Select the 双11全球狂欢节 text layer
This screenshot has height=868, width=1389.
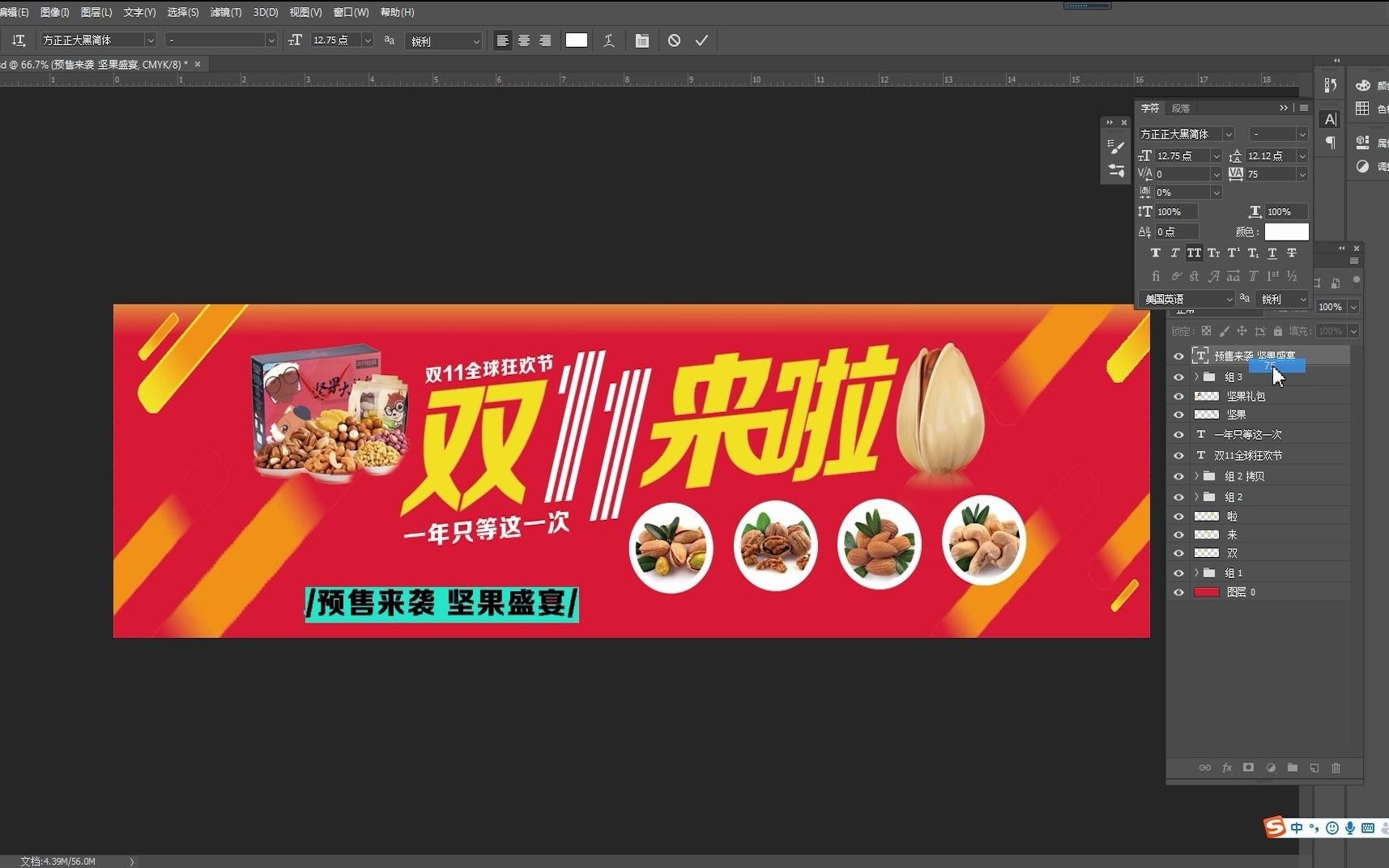coord(1249,455)
